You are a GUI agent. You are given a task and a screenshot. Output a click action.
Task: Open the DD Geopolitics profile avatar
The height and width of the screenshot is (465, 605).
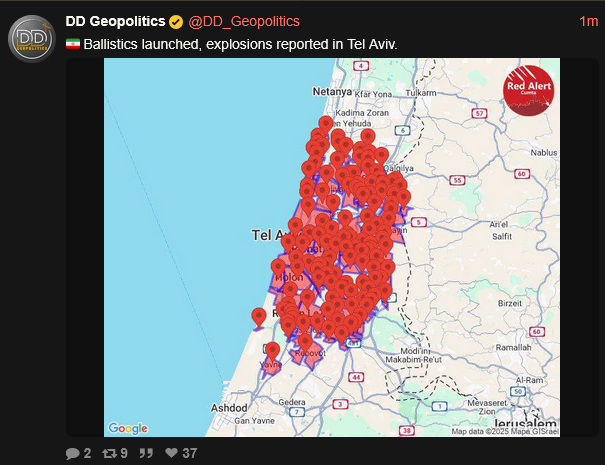[x=32, y=39]
